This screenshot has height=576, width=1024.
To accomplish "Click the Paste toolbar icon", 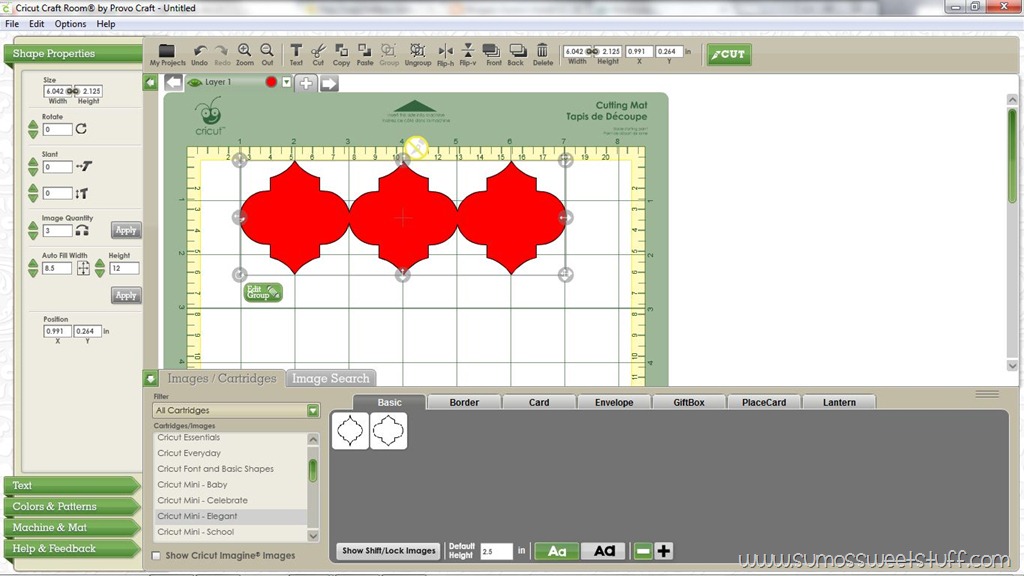I will [364, 54].
